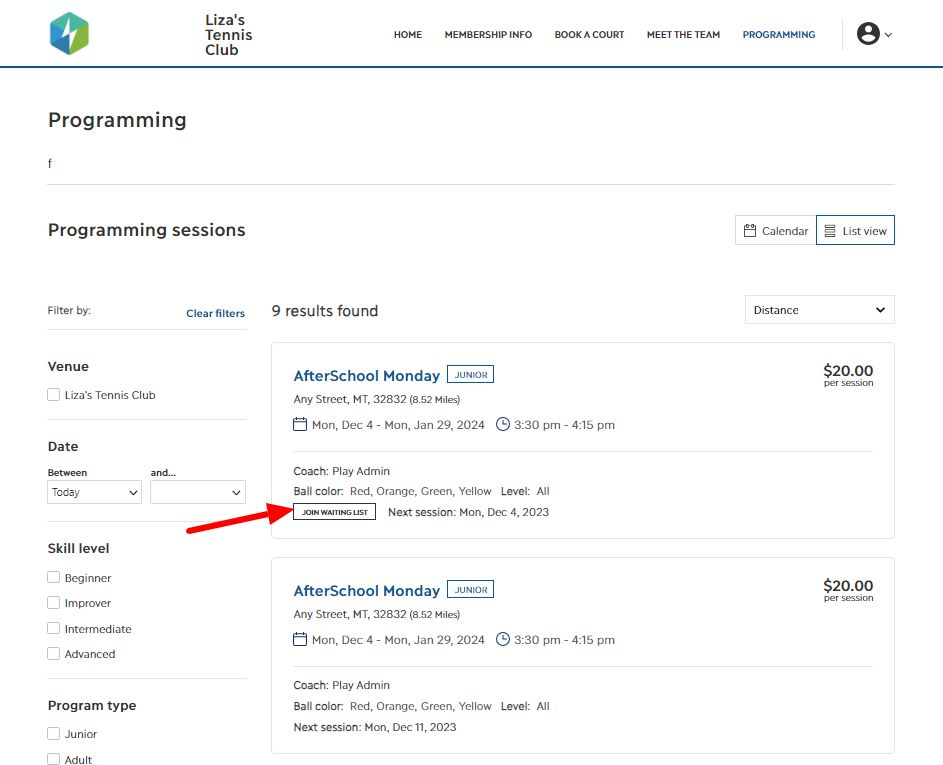Check the Beginner skill level filter
This screenshot has width=943, height=765.
(53, 577)
